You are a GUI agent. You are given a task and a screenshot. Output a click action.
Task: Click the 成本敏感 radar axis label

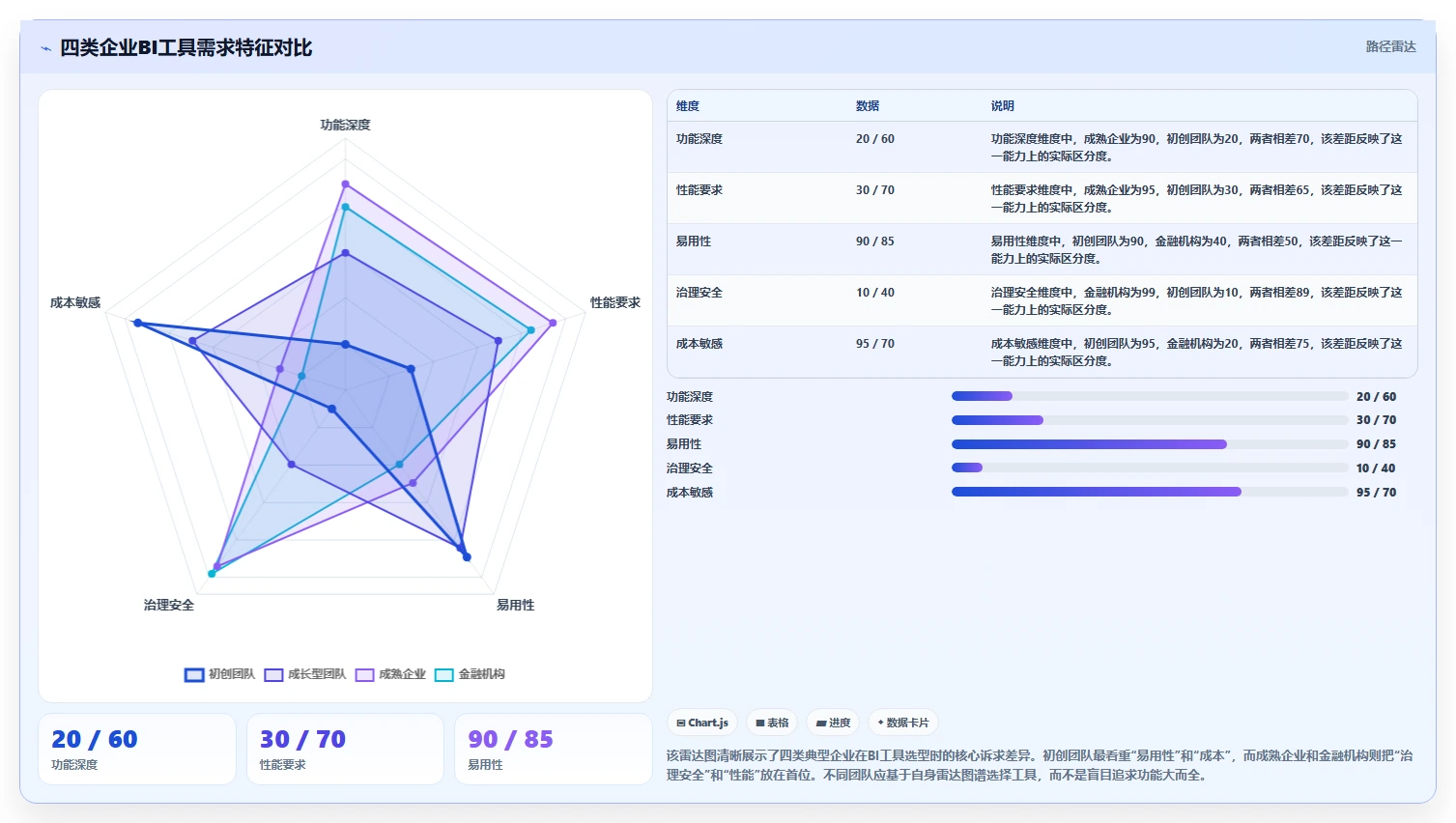coord(75,302)
